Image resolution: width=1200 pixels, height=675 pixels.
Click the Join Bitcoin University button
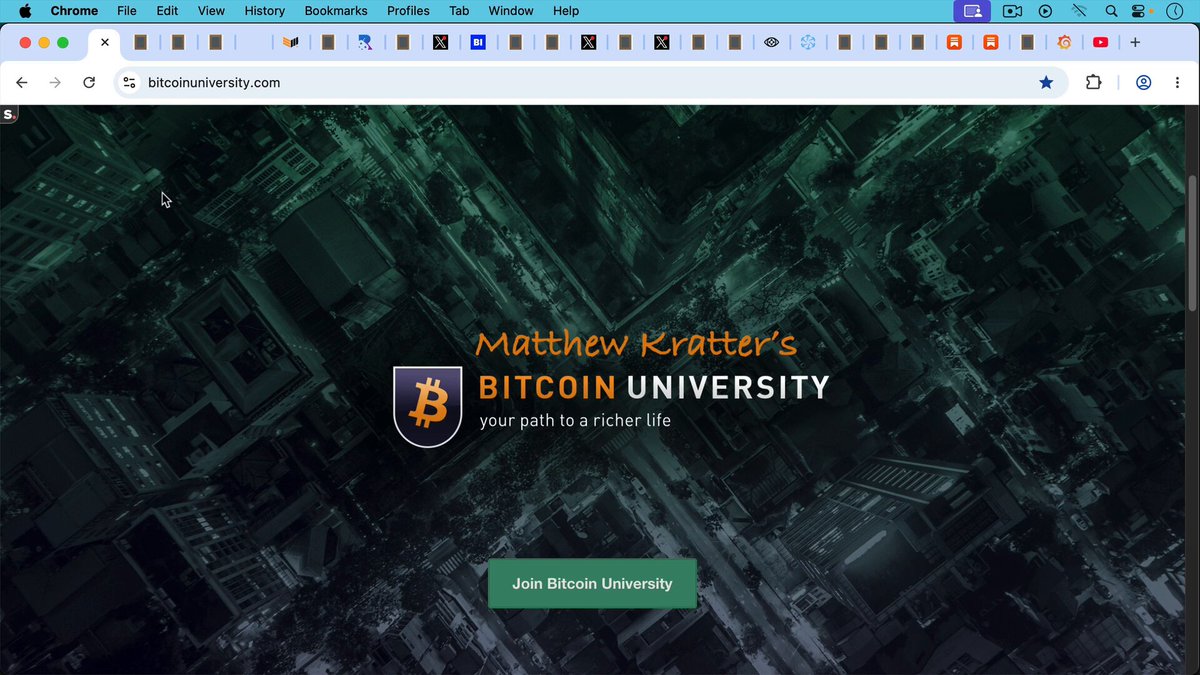point(592,584)
